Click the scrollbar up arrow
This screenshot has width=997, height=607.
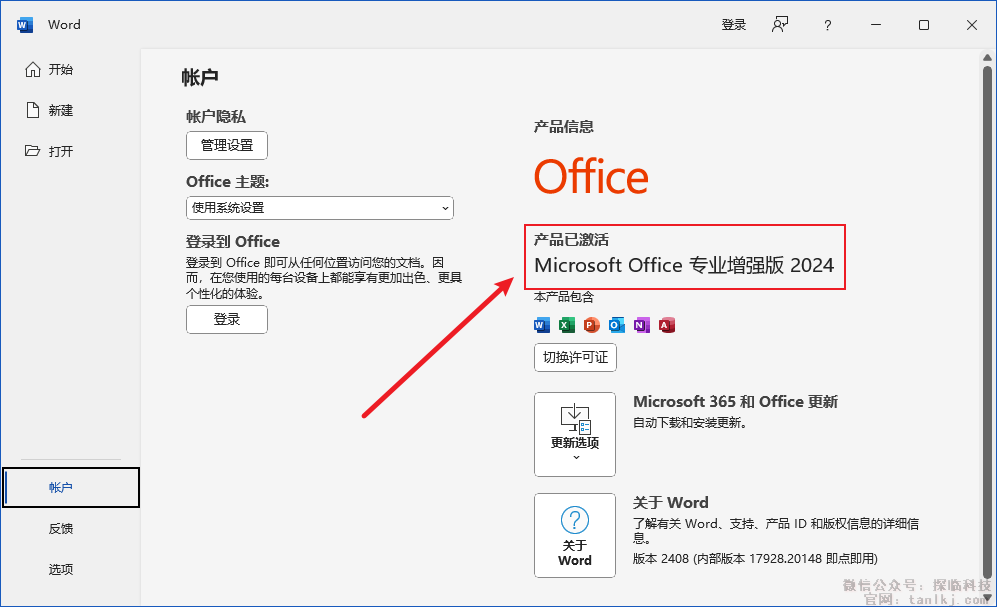pos(987,57)
